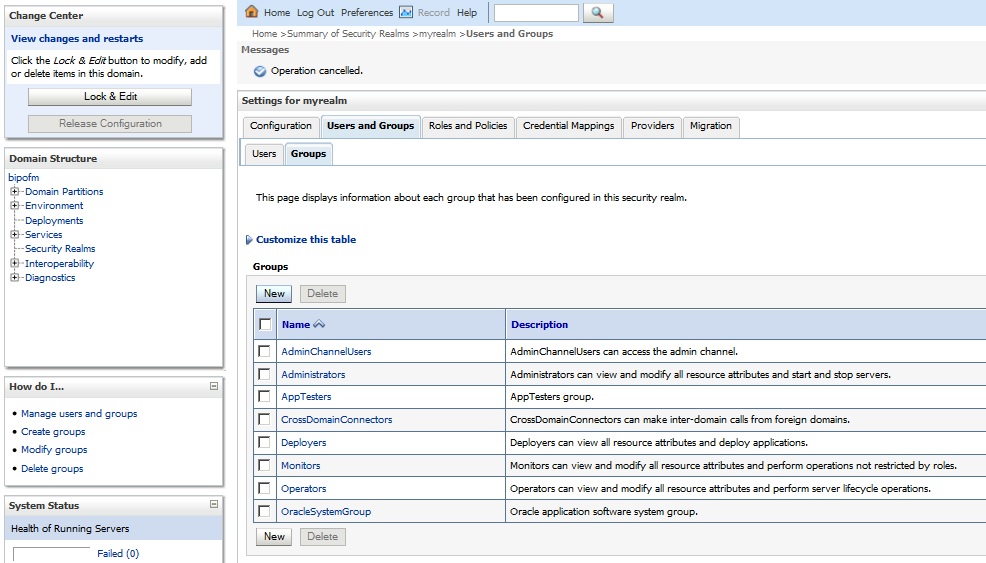
Task: Check the Deployers row checkbox
Action: [264, 442]
